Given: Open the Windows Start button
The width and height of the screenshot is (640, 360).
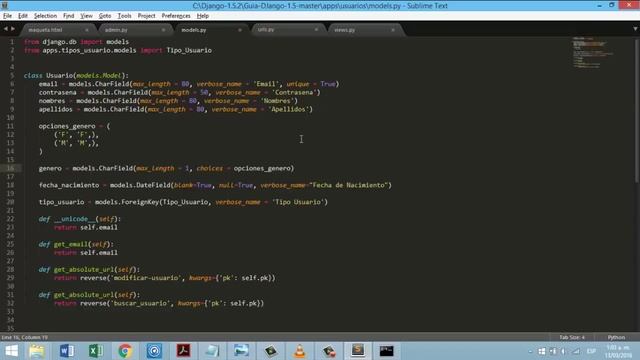Looking at the screenshot, I should point(11,351).
